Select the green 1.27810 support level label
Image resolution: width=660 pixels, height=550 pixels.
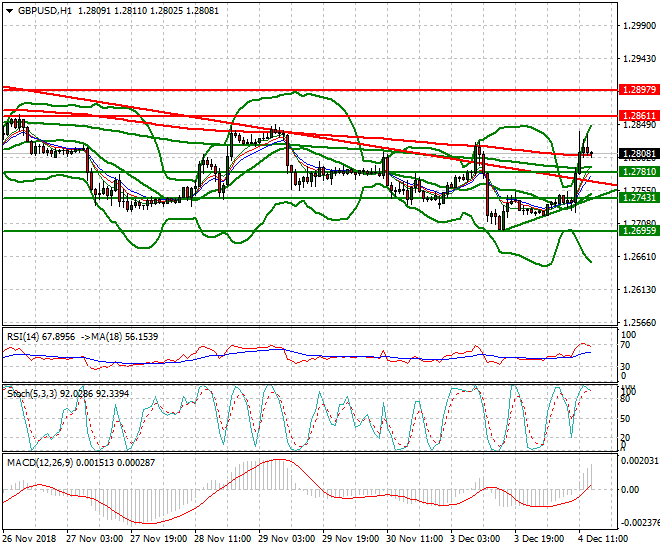639,172
